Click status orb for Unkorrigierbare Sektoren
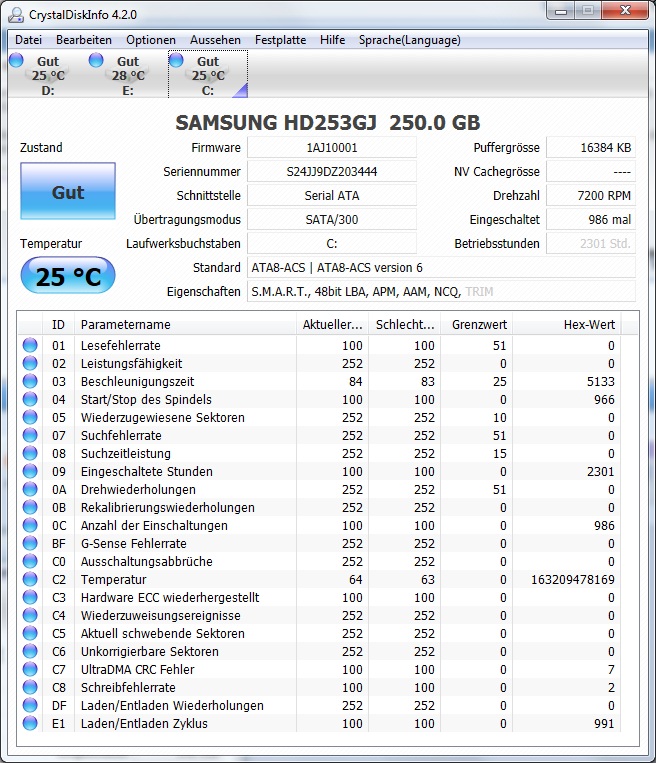 (30, 651)
